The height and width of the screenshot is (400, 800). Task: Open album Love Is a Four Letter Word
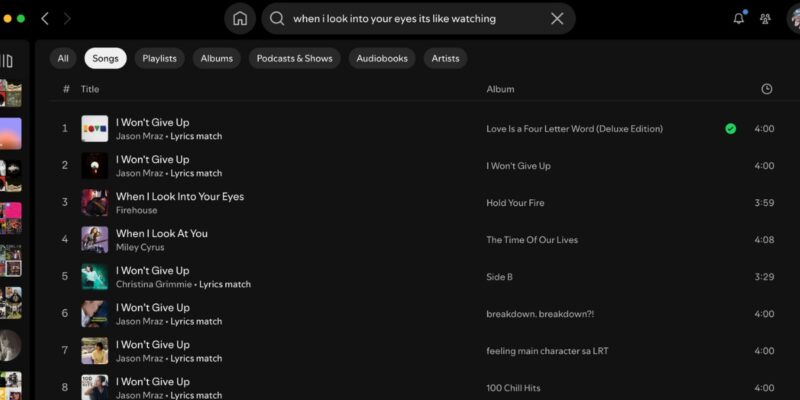click(574, 129)
